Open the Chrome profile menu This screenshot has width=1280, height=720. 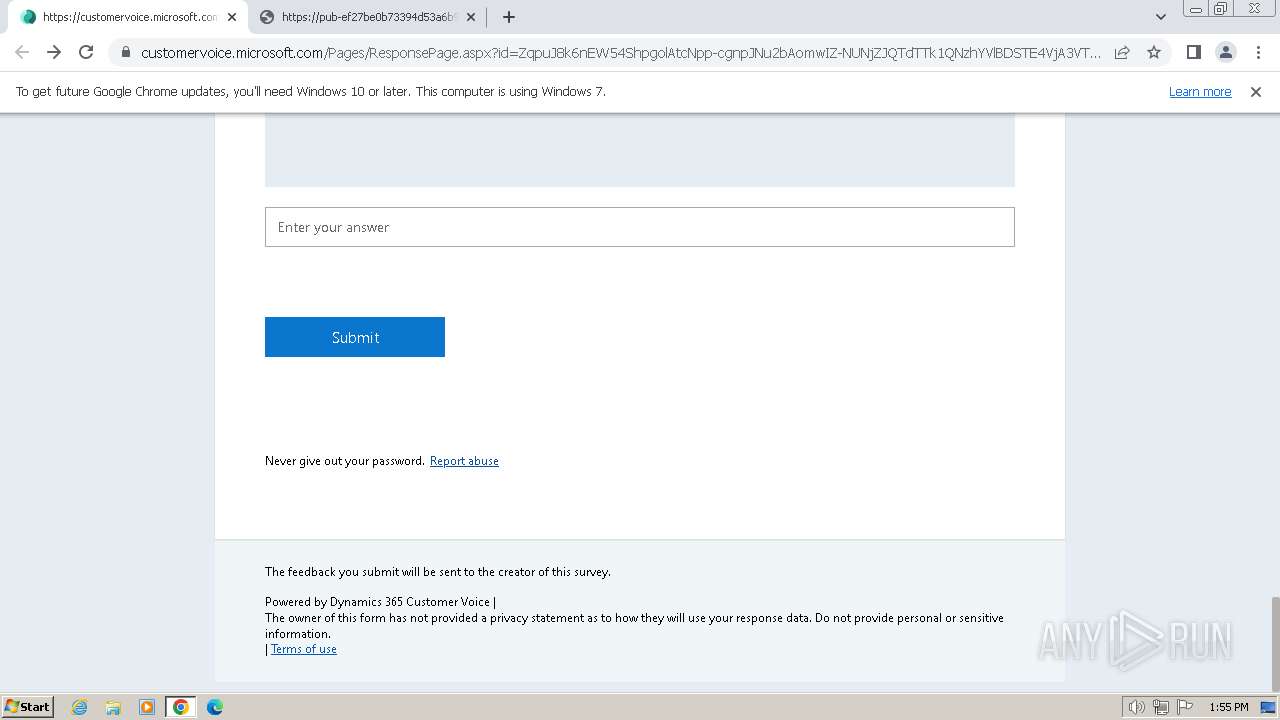(1225, 52)
